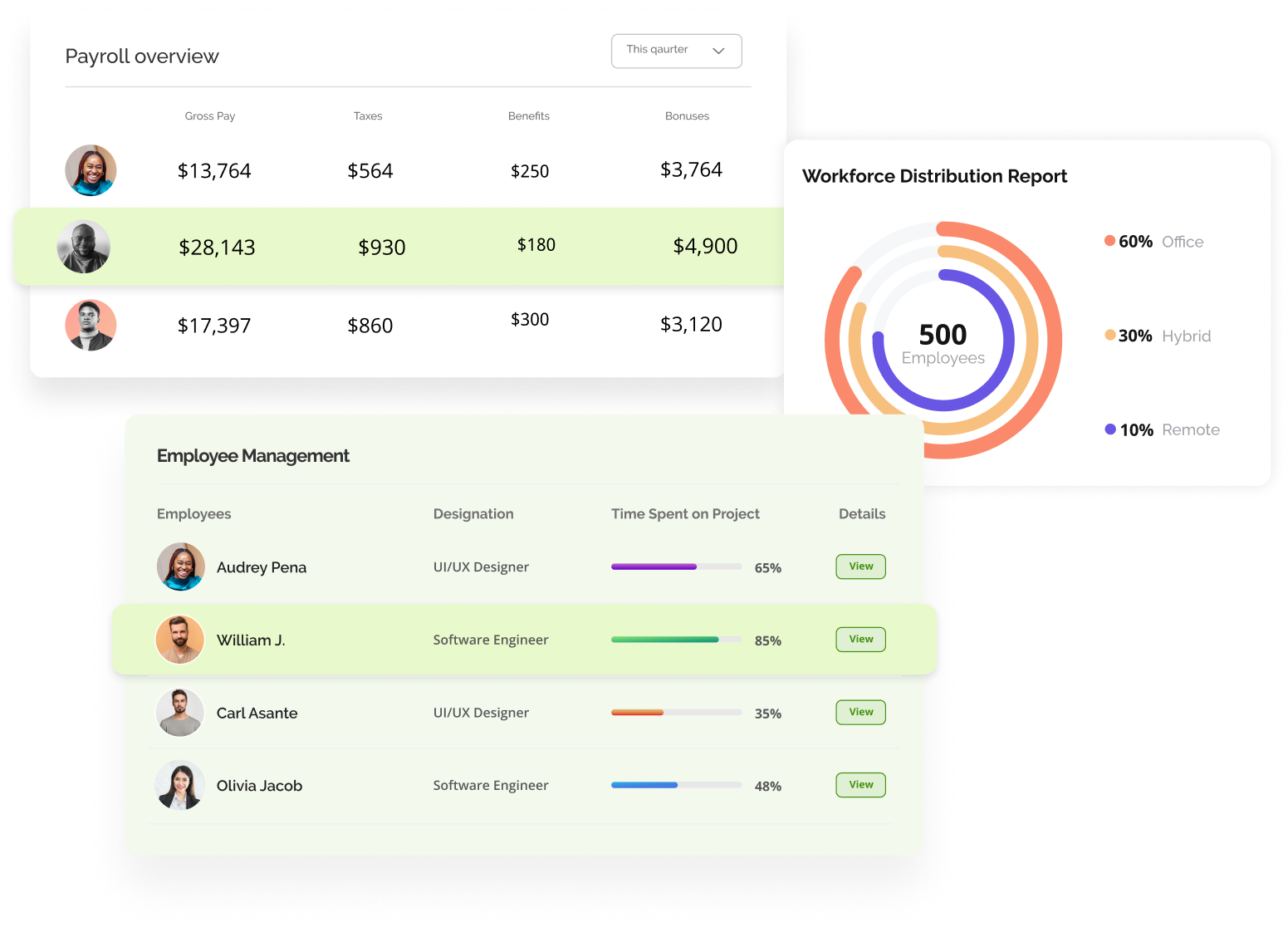The height and width of the screenshot is (932, 1288).
Task: Click Olivia Jacob's avatar
Action: tap(180, 785)
